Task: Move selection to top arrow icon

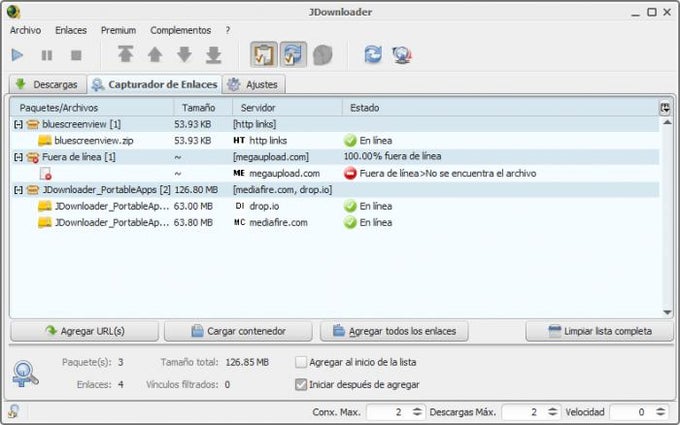Action: [125, 55]
